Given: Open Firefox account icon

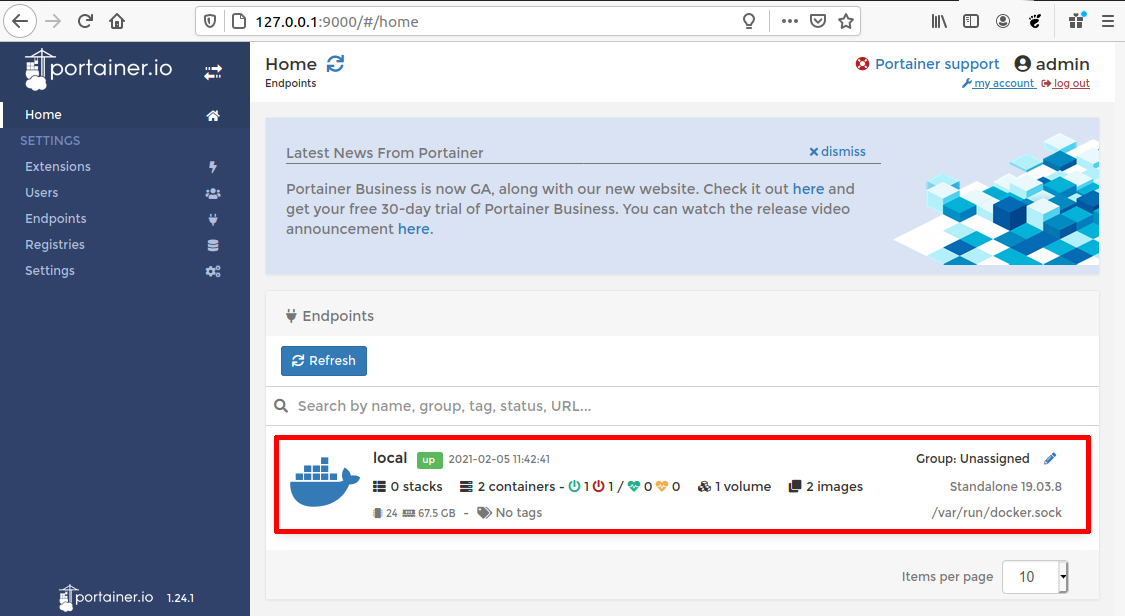Looking at the screenshot, I should pyautogui.click(x=1003, y=22).
